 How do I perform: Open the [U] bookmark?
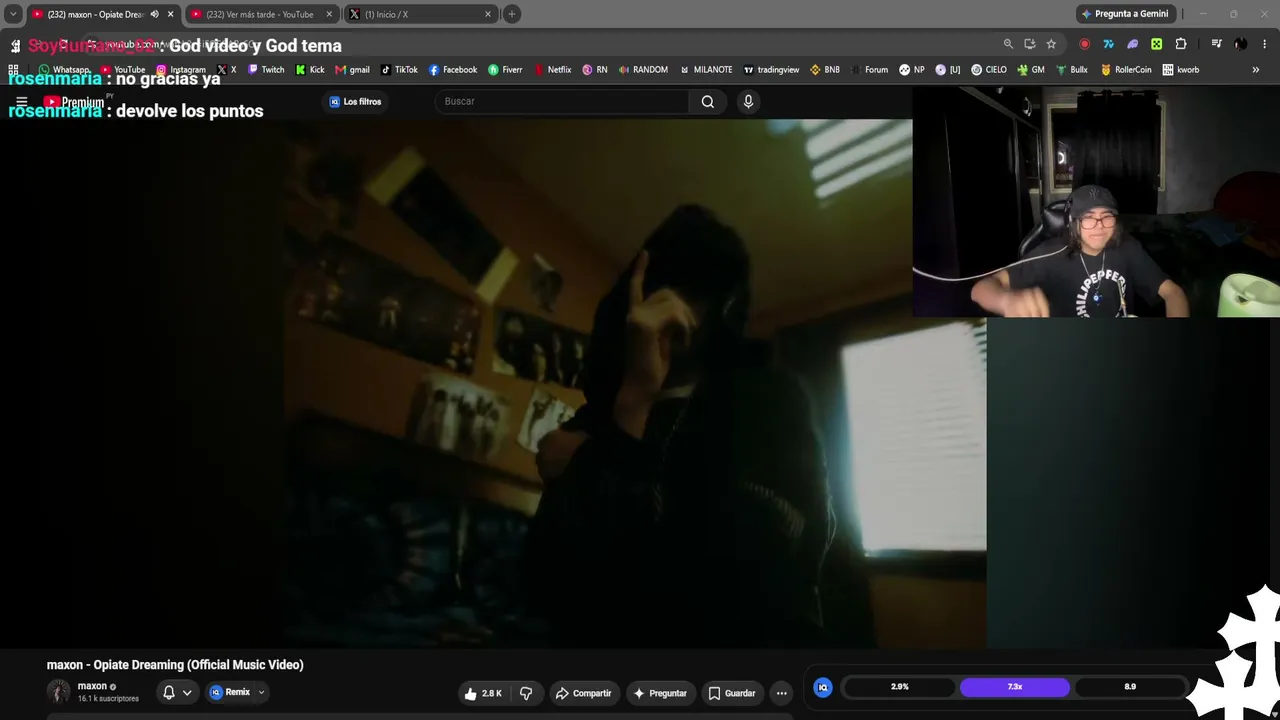[948, 70]
